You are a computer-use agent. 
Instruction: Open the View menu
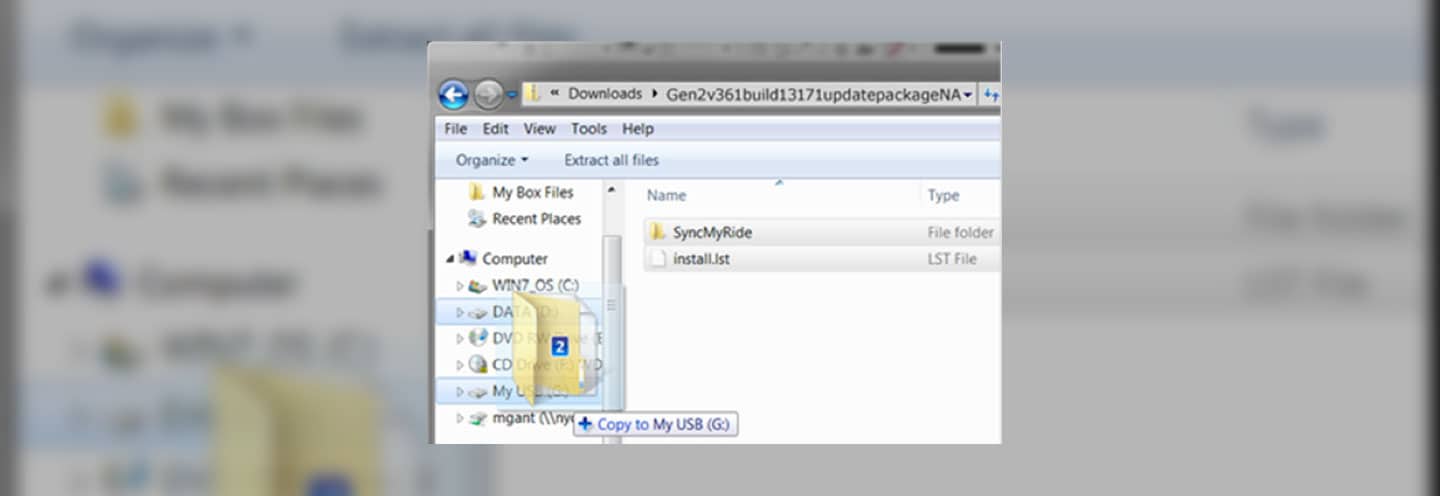click(x=539, y=129)
